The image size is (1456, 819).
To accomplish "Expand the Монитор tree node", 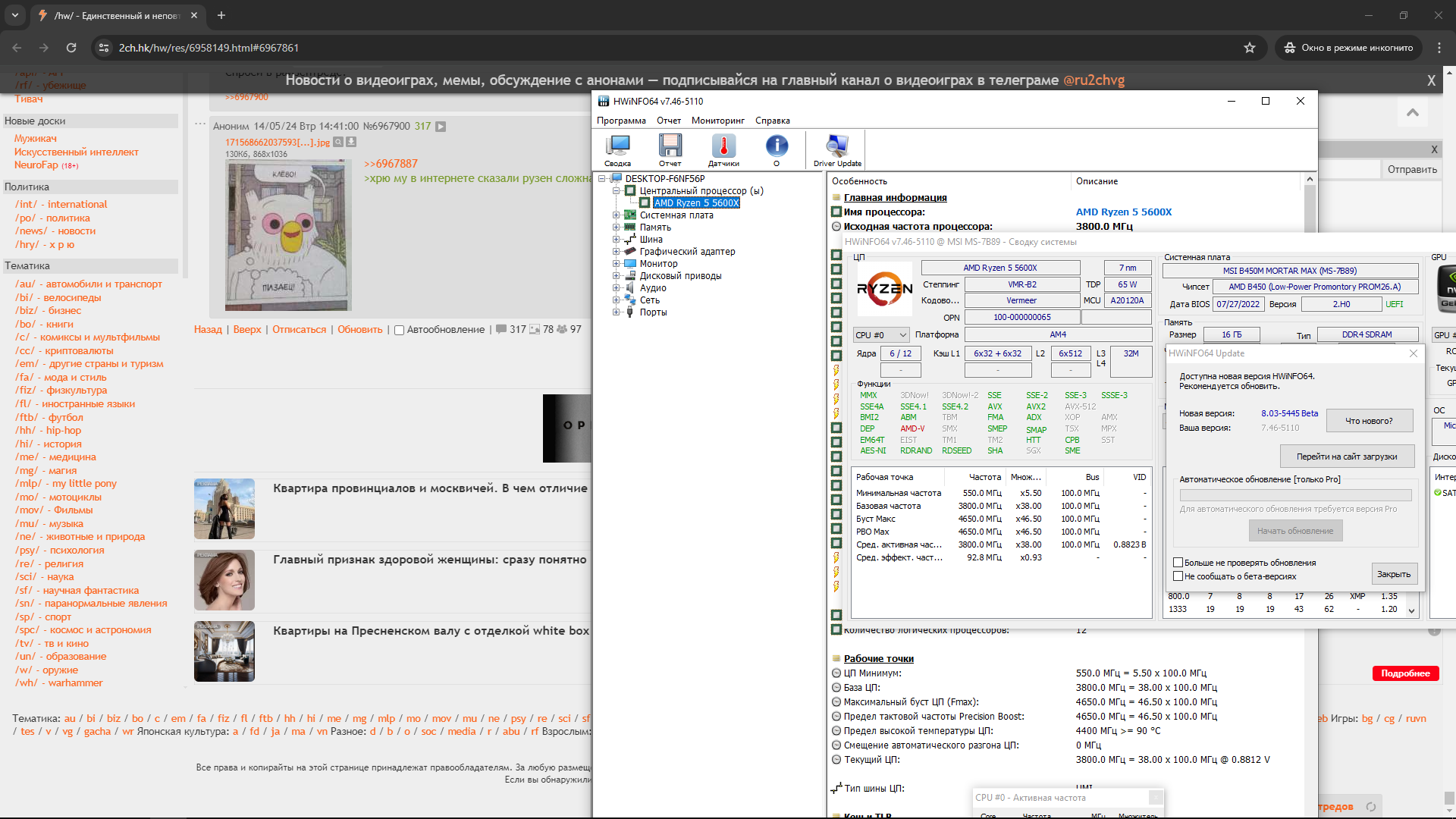I will click(617, 264).
